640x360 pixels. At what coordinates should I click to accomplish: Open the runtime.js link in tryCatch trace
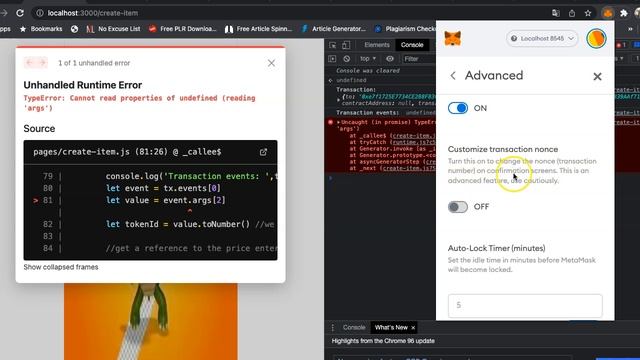pyautogui.click(x=413, y=142)
